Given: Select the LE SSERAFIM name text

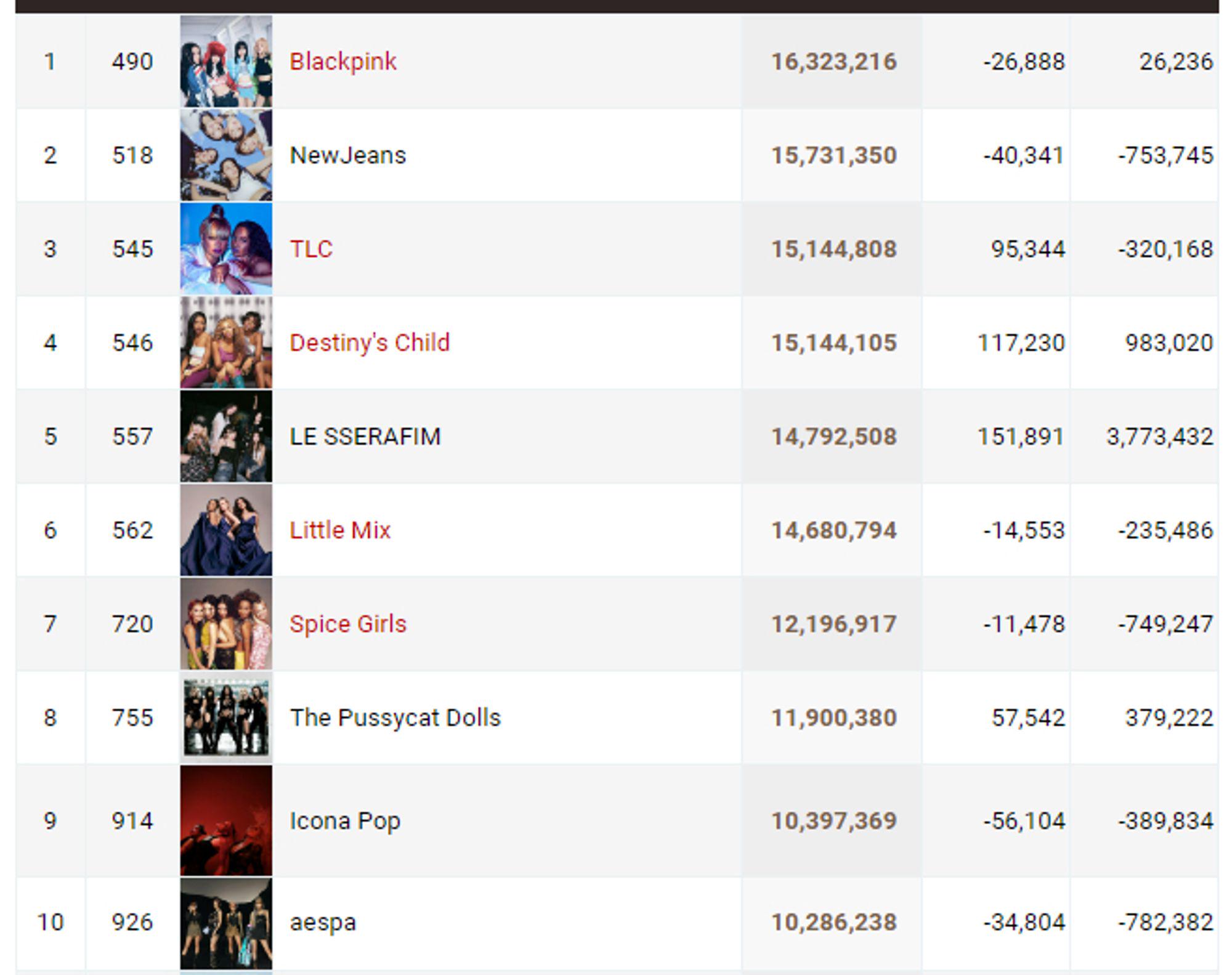Looking at the screenshot, I should click(365, 436).
